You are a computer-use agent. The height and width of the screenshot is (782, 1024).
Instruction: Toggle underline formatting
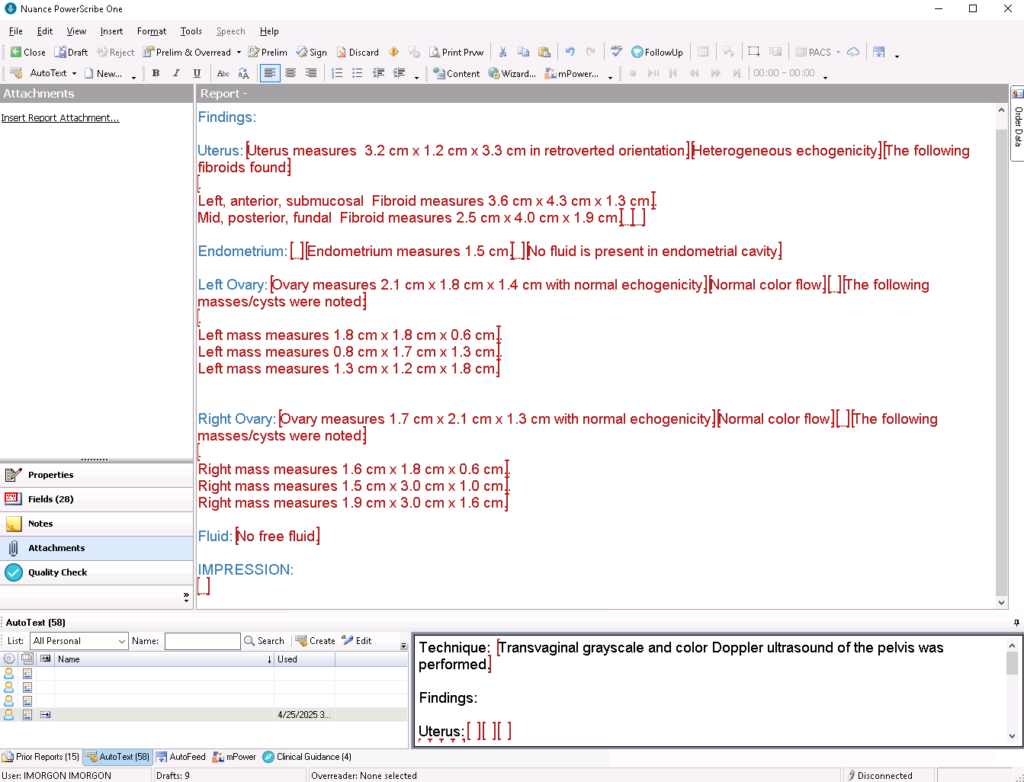click(197, 73)
